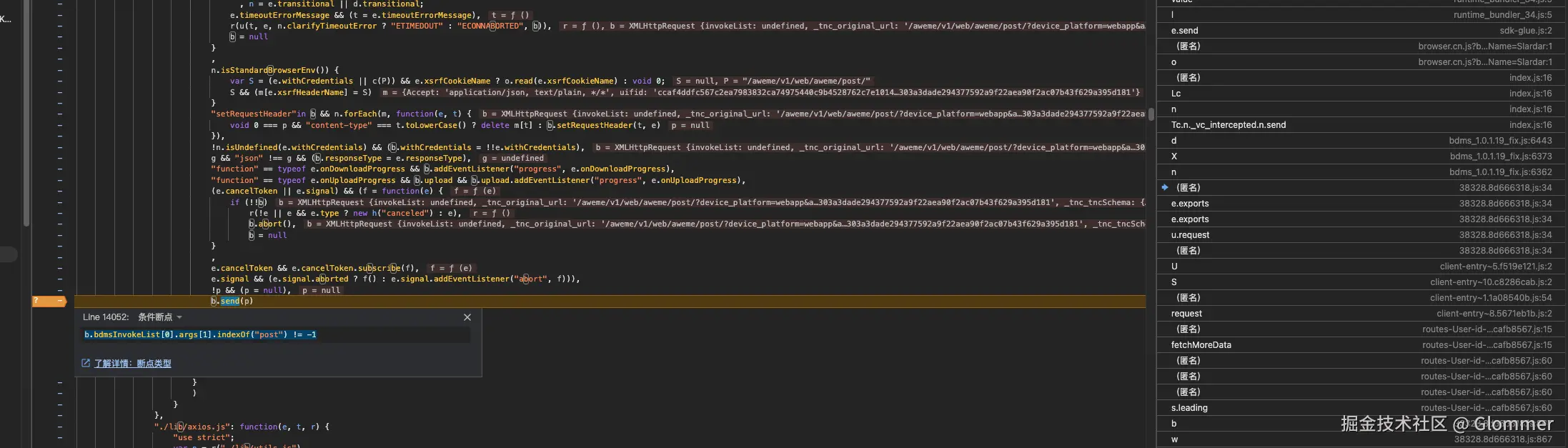Select the w call stack frame
The width and height of the screenshot is (1568, 448).
(1361, 439)
